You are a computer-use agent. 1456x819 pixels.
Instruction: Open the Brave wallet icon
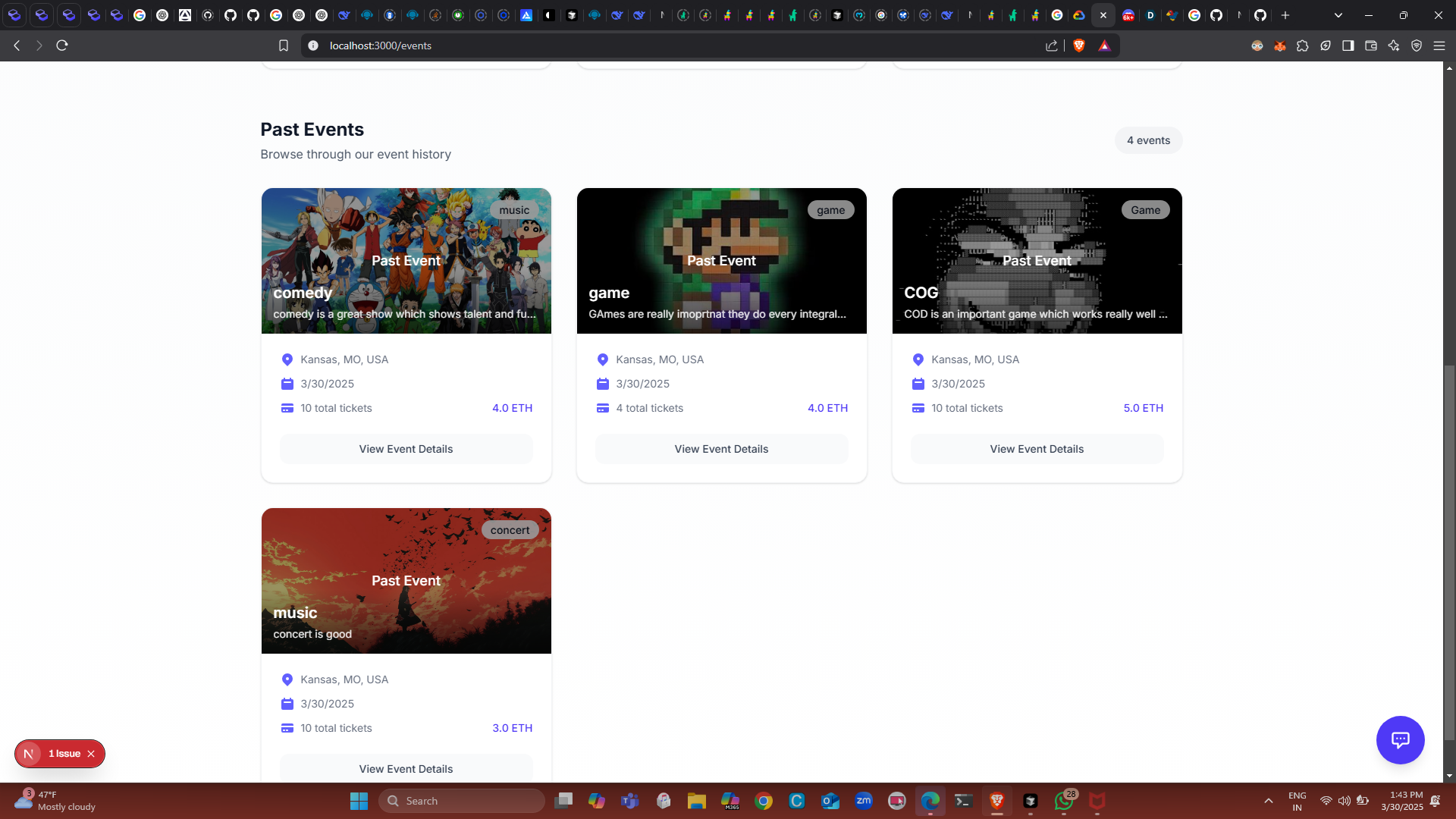pos(1371,45)
